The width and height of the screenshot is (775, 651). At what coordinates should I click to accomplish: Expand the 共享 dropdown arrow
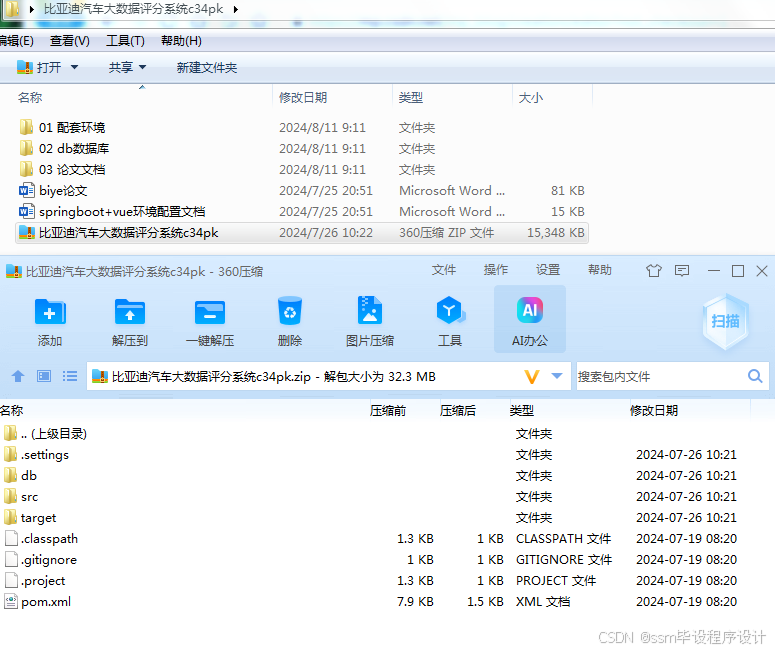[x=142, y=67]
